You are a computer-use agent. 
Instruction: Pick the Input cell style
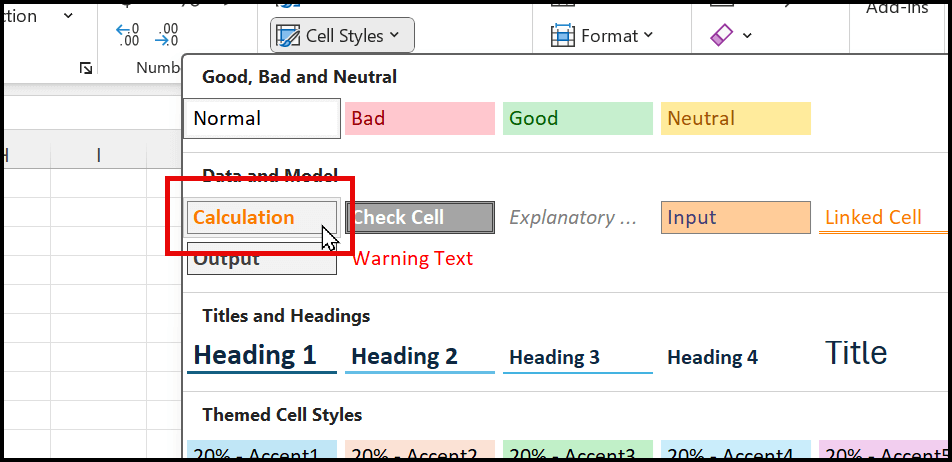coord(735,217)
